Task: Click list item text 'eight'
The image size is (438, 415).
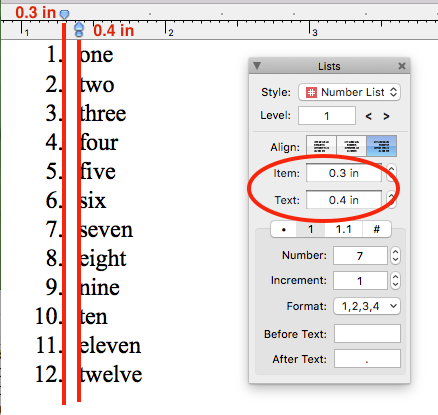Action: pos(103,259)
